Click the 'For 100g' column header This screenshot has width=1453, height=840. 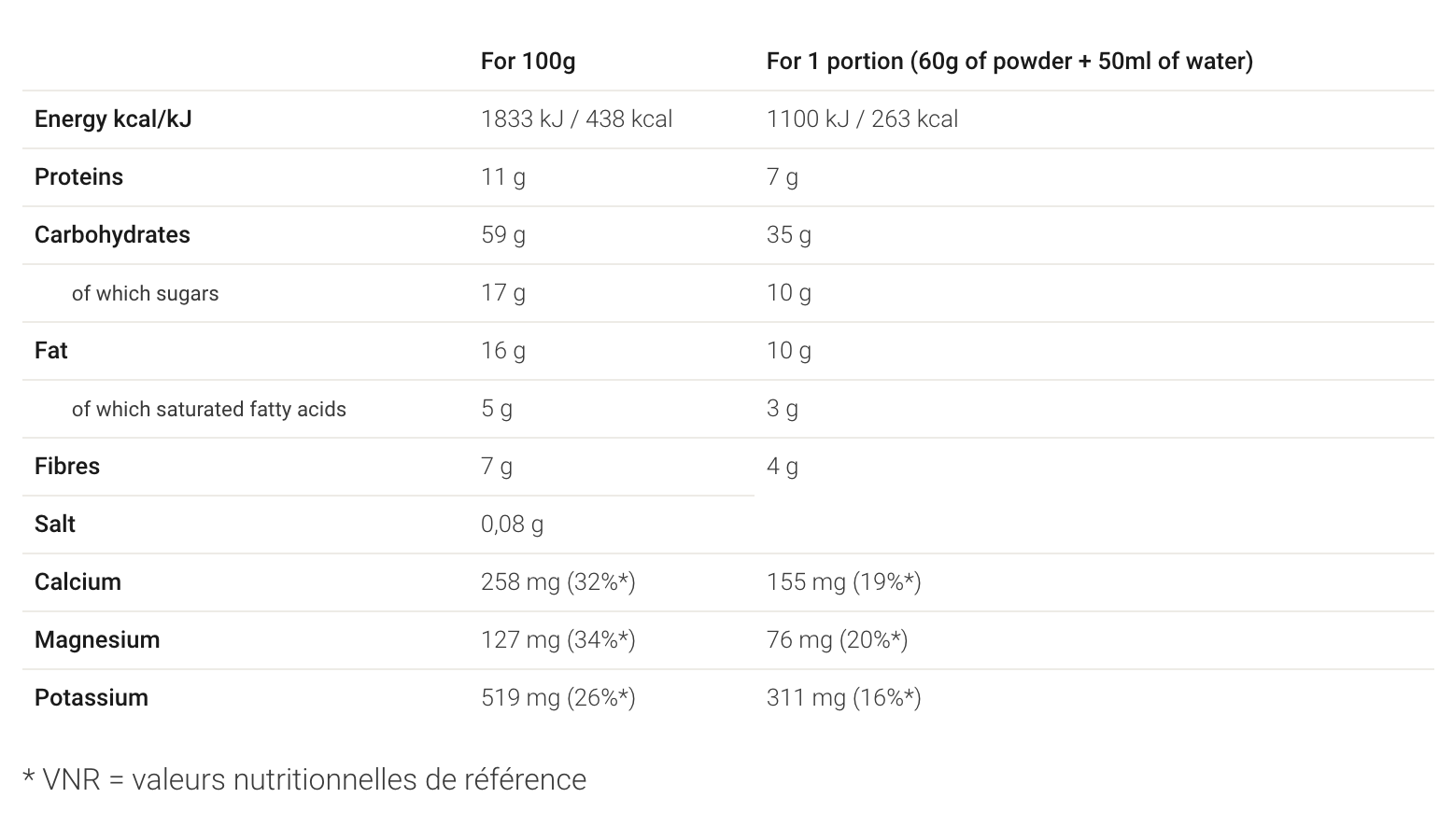[528, 62]
